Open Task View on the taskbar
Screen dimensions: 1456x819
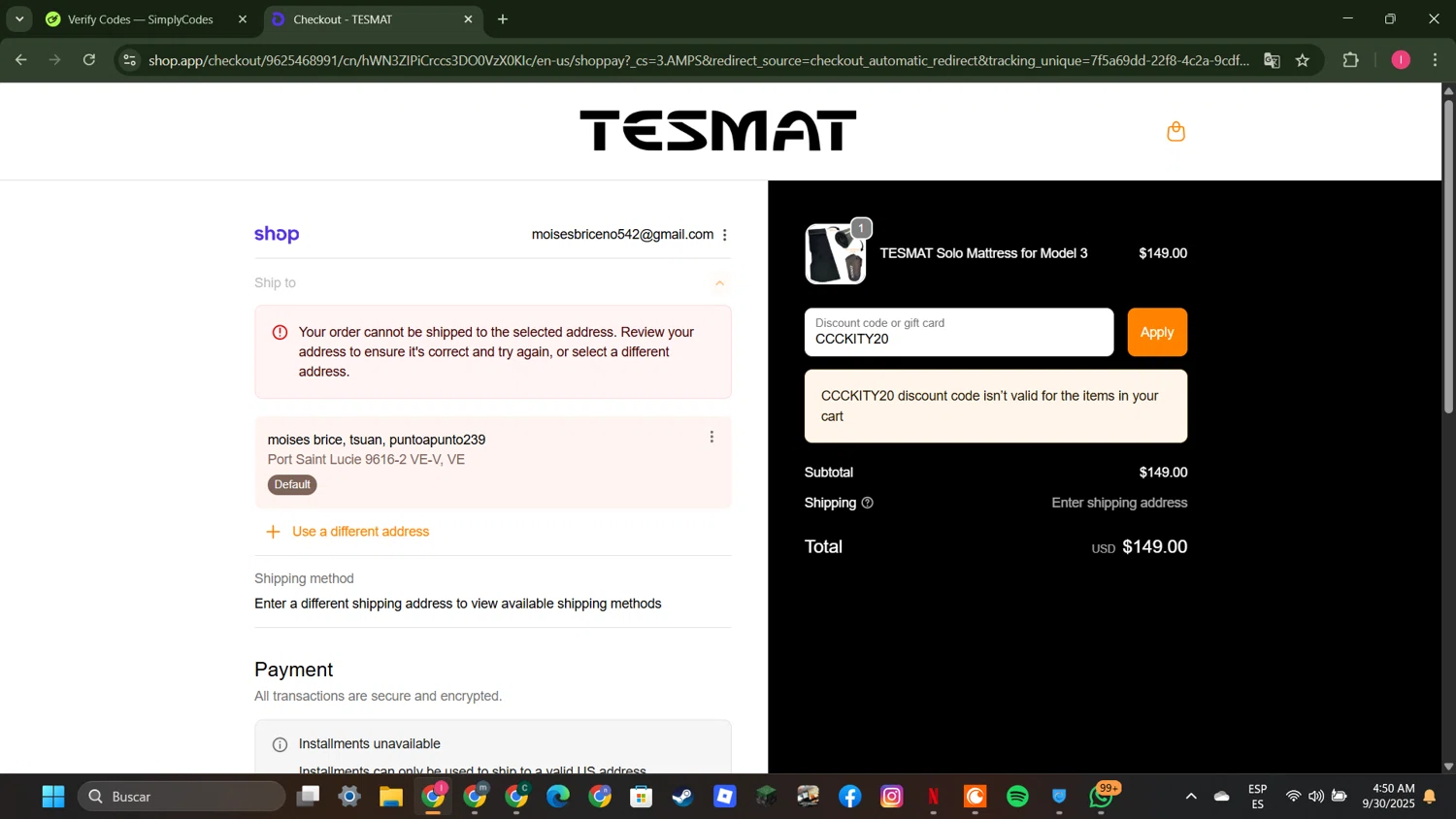(x=308, y=797)
